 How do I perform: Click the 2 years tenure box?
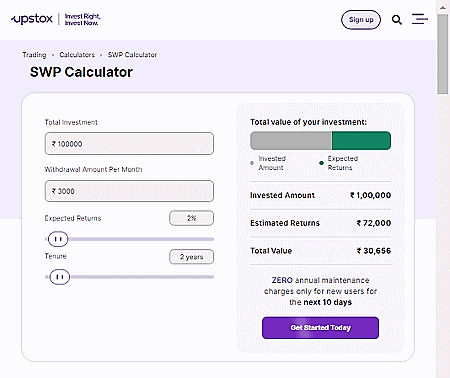192,257
